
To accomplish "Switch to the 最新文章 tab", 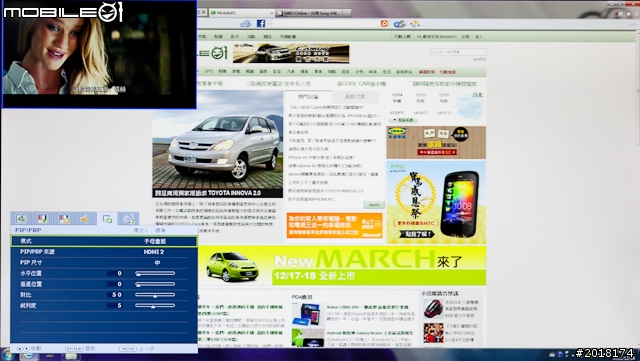I will coord(355,97).
